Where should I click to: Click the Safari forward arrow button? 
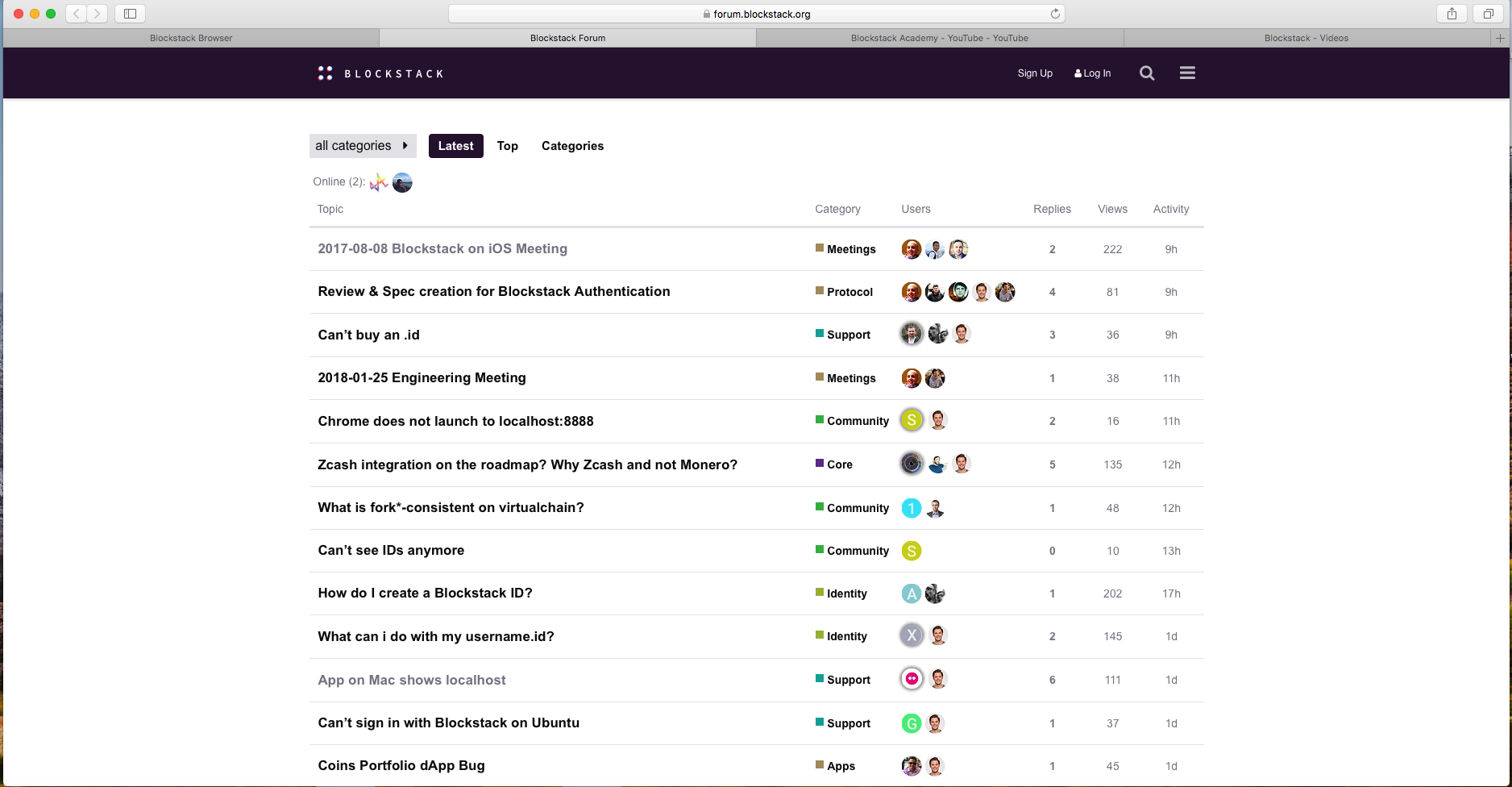pos(98,14)
